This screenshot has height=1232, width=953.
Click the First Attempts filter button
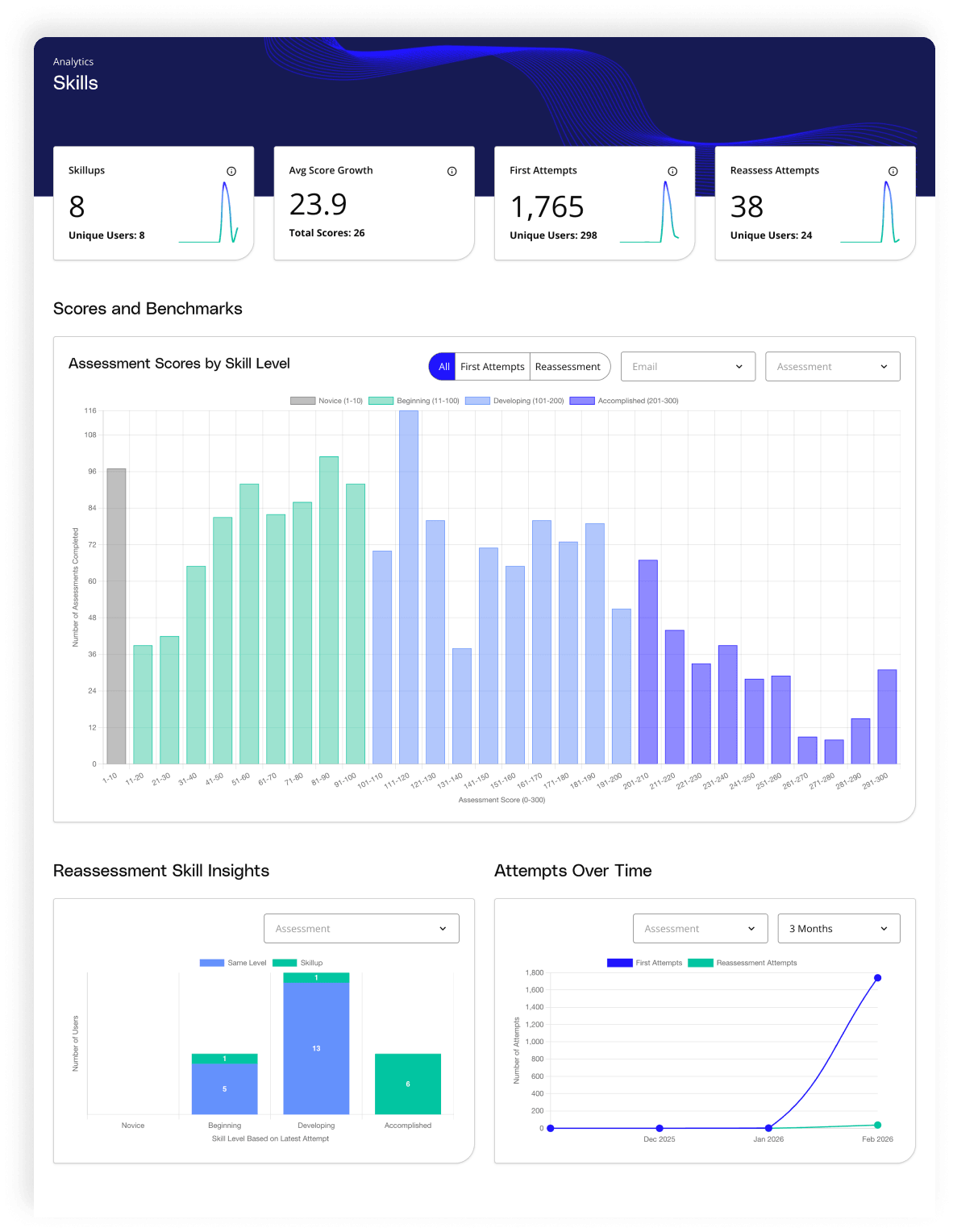point(493,366)
